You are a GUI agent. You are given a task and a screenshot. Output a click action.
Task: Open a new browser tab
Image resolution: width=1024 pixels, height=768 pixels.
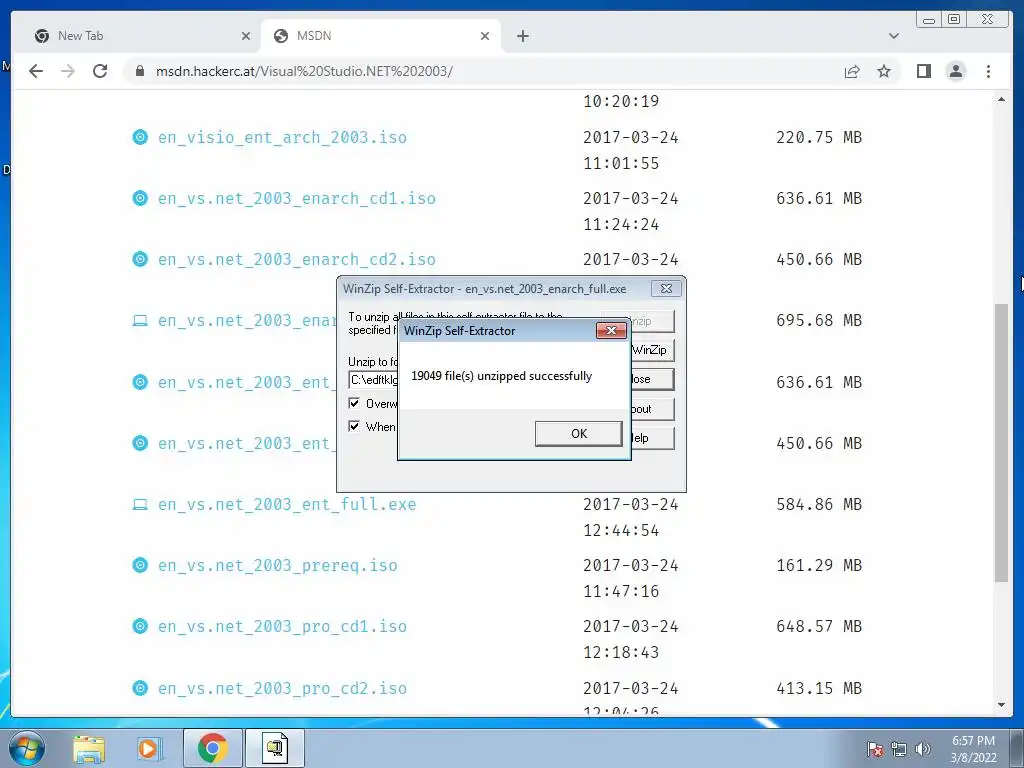click(x=522, y=36)
